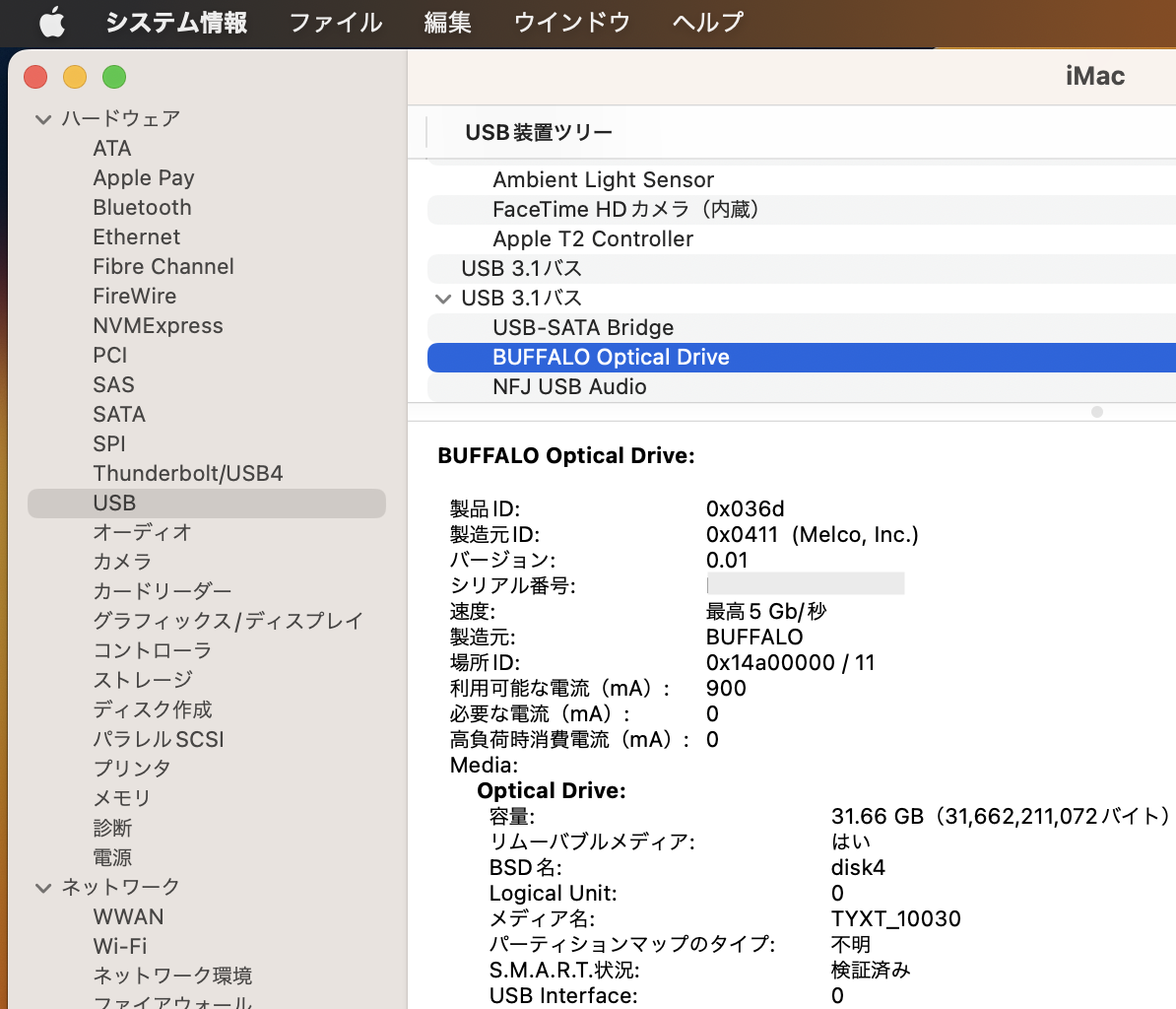The width and height of the screenshot is (1176, 1009).
Task: Select USB-SATA Bridge in device tree
Action: 583,328
